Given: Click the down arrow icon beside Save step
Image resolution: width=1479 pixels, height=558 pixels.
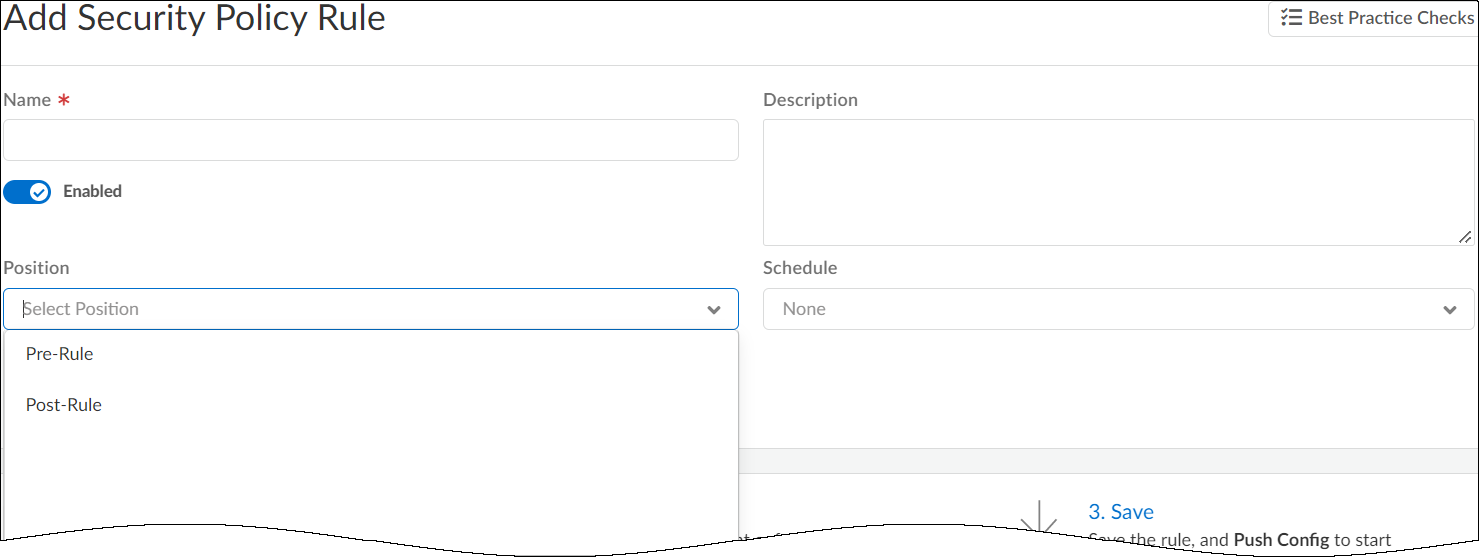Looking at the screenshot, I should 1040,518.
